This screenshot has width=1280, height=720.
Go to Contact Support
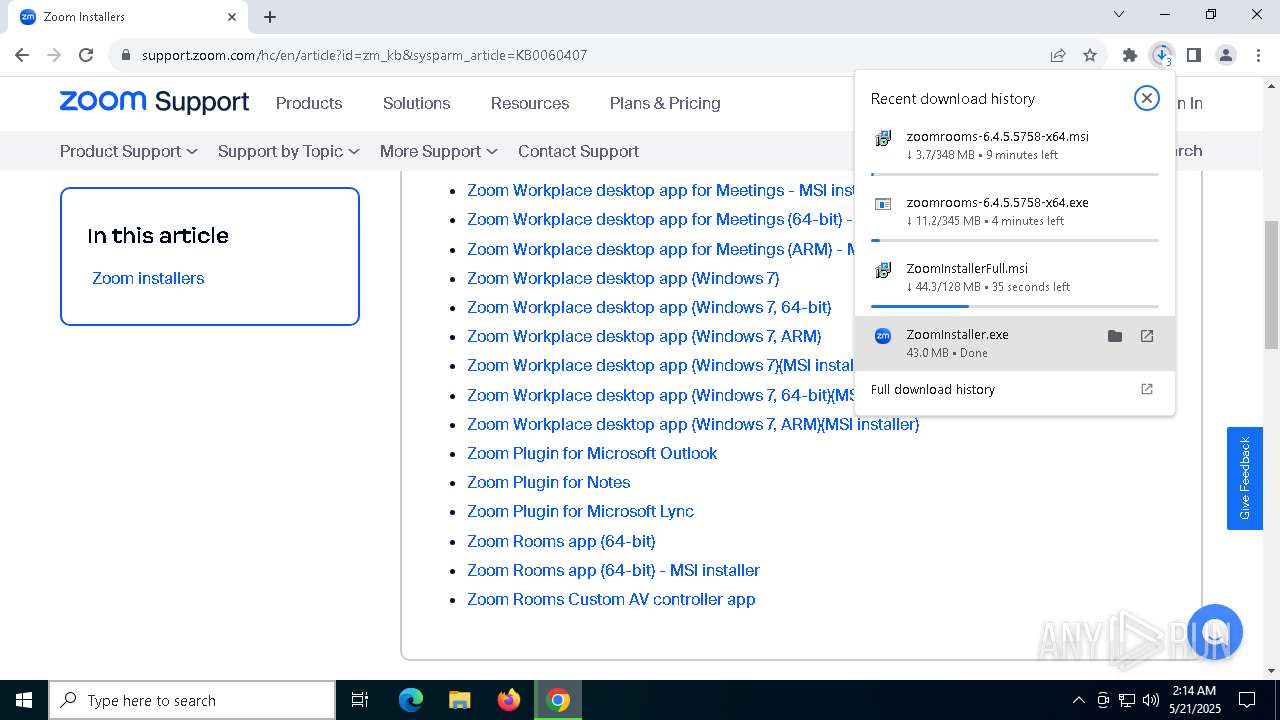[578, 151]
